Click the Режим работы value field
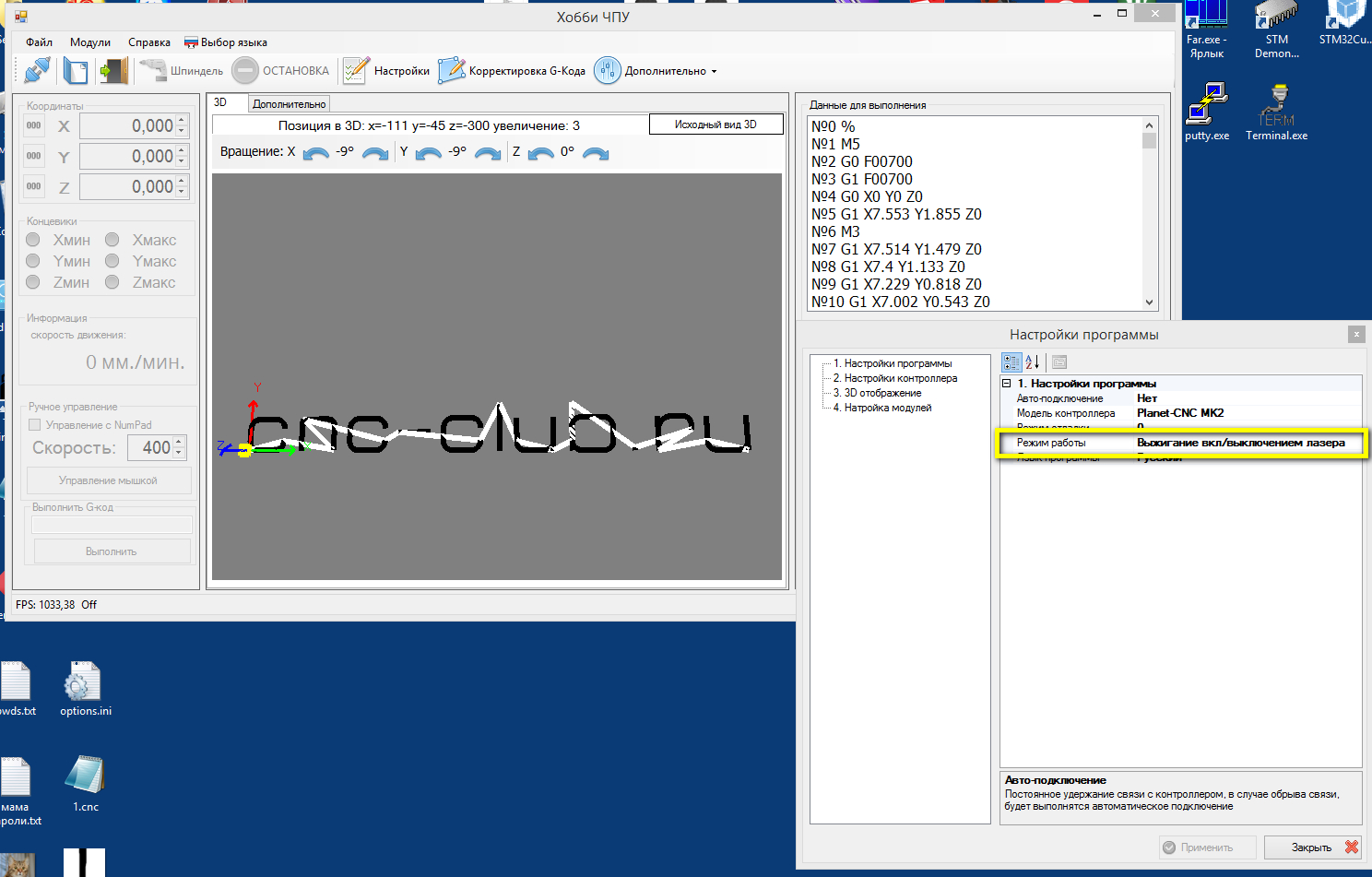 click(1248, 443)
